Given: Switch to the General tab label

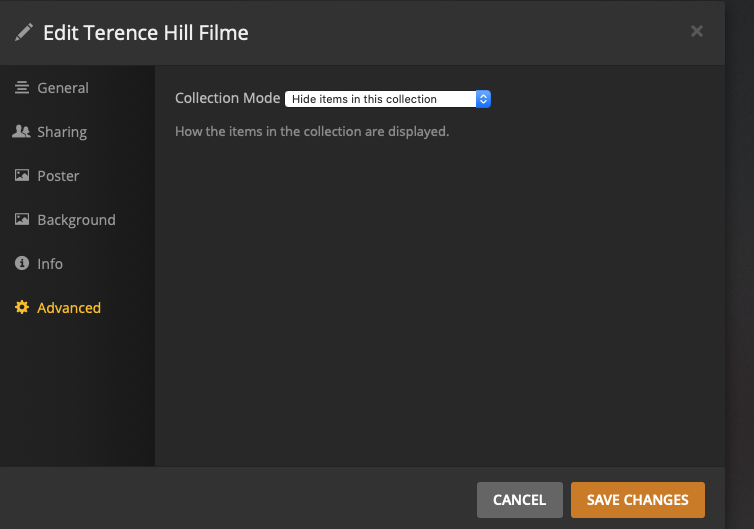Looking at the screenshot, I should 63,88.
